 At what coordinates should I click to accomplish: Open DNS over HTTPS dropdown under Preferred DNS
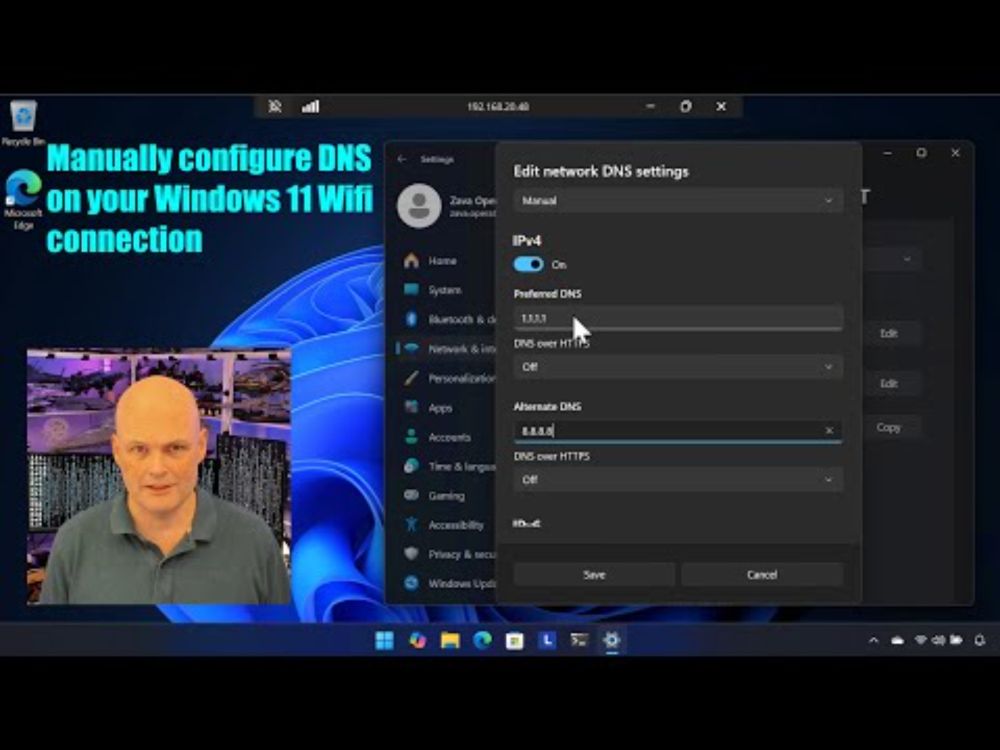(x=678, y=367)
